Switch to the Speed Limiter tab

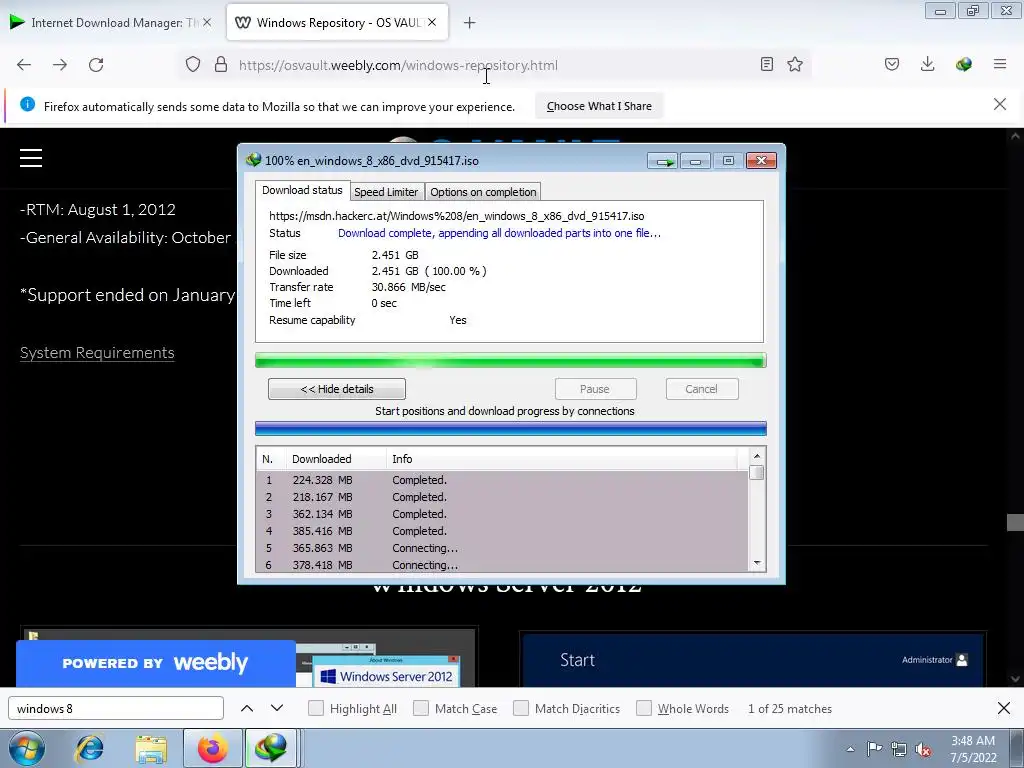point(386,192)
